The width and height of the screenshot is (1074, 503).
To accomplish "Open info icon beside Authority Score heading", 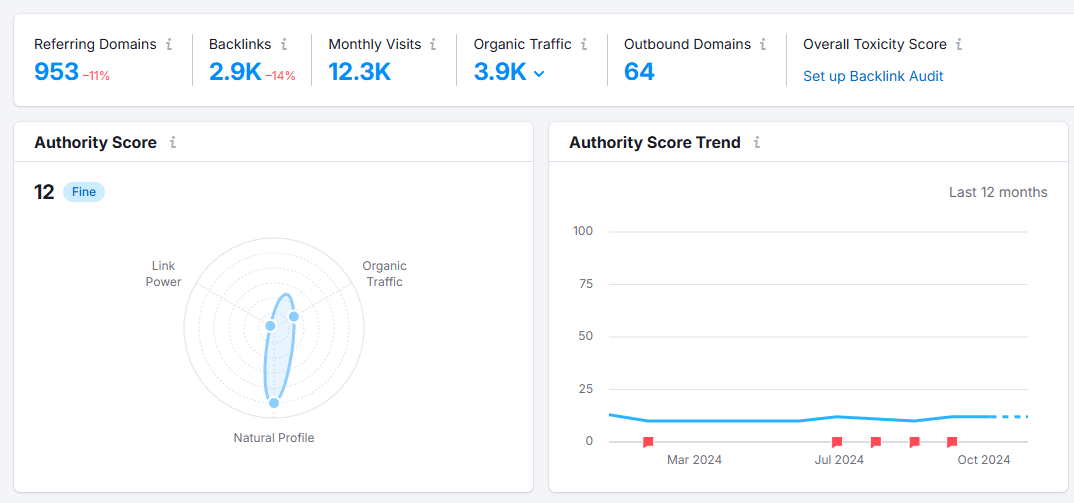I will (x=173, y=143).
